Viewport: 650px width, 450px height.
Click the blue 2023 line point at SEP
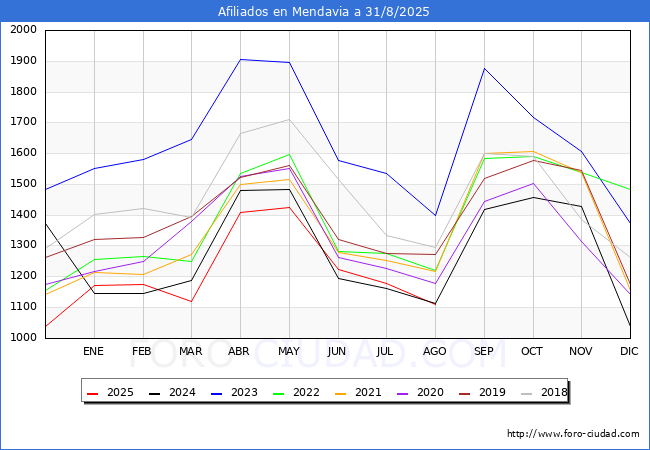click(x=484, y=68)
